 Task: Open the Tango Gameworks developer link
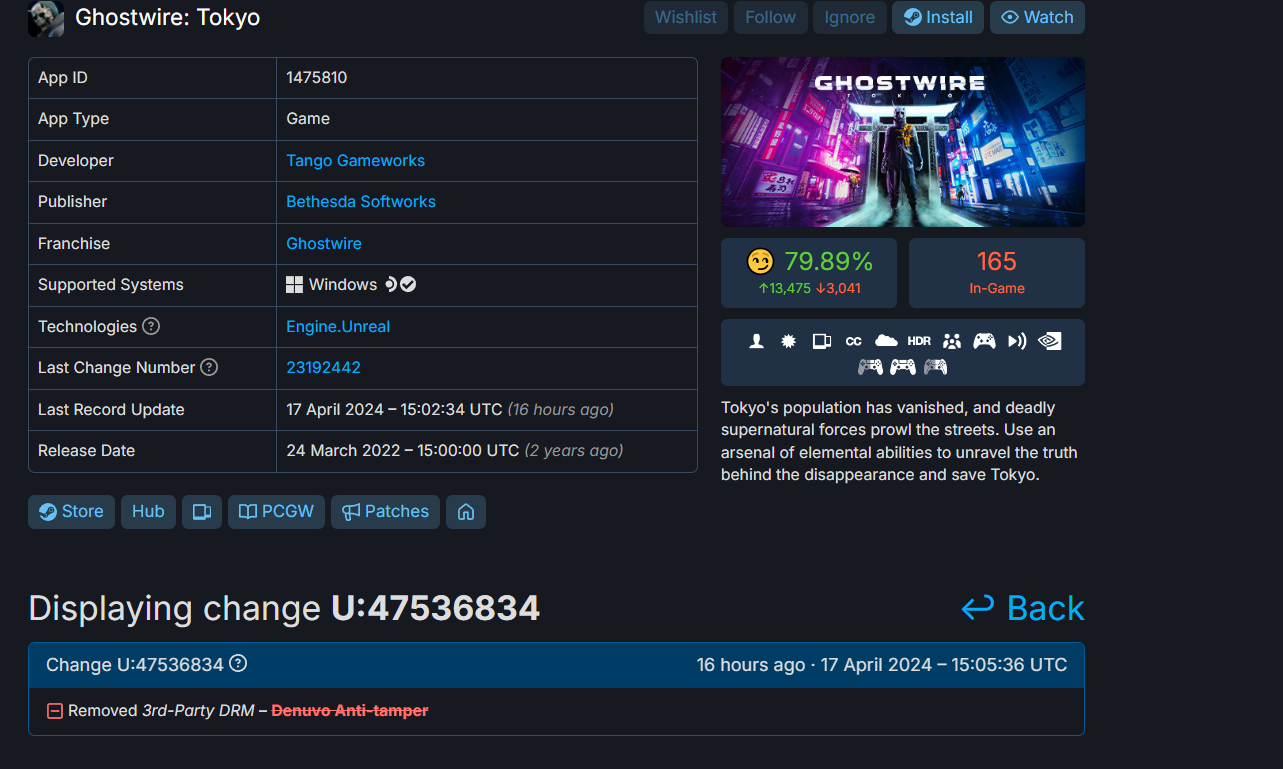[355, 160]
